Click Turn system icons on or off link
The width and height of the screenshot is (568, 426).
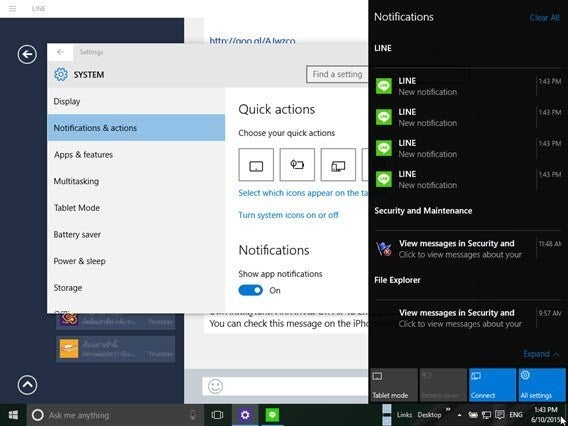click(x=288, y=215)
